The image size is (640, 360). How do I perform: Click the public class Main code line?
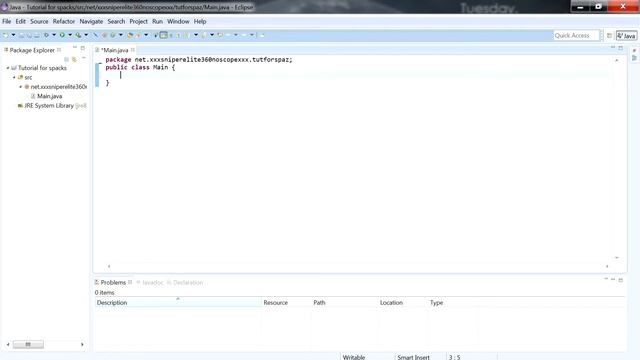140,67
